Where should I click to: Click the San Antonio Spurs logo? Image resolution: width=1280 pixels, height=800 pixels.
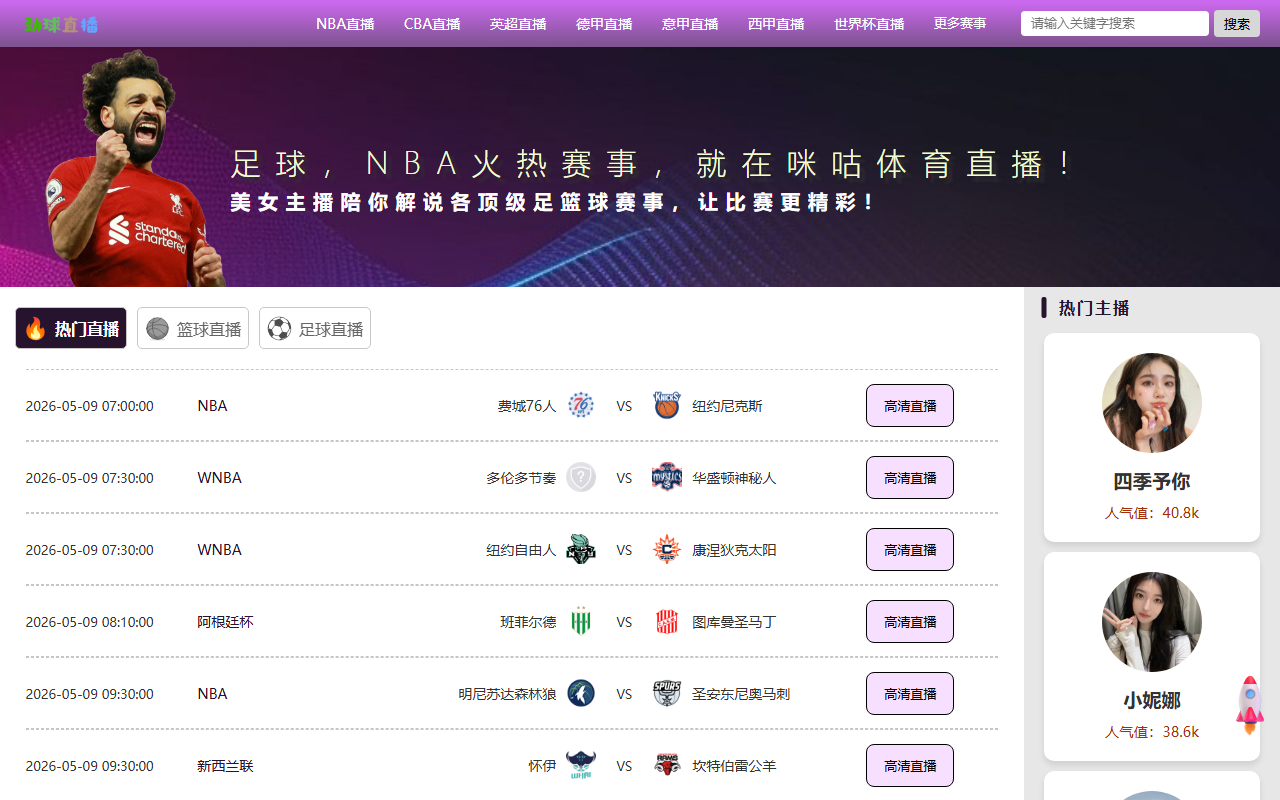point(667,693)
